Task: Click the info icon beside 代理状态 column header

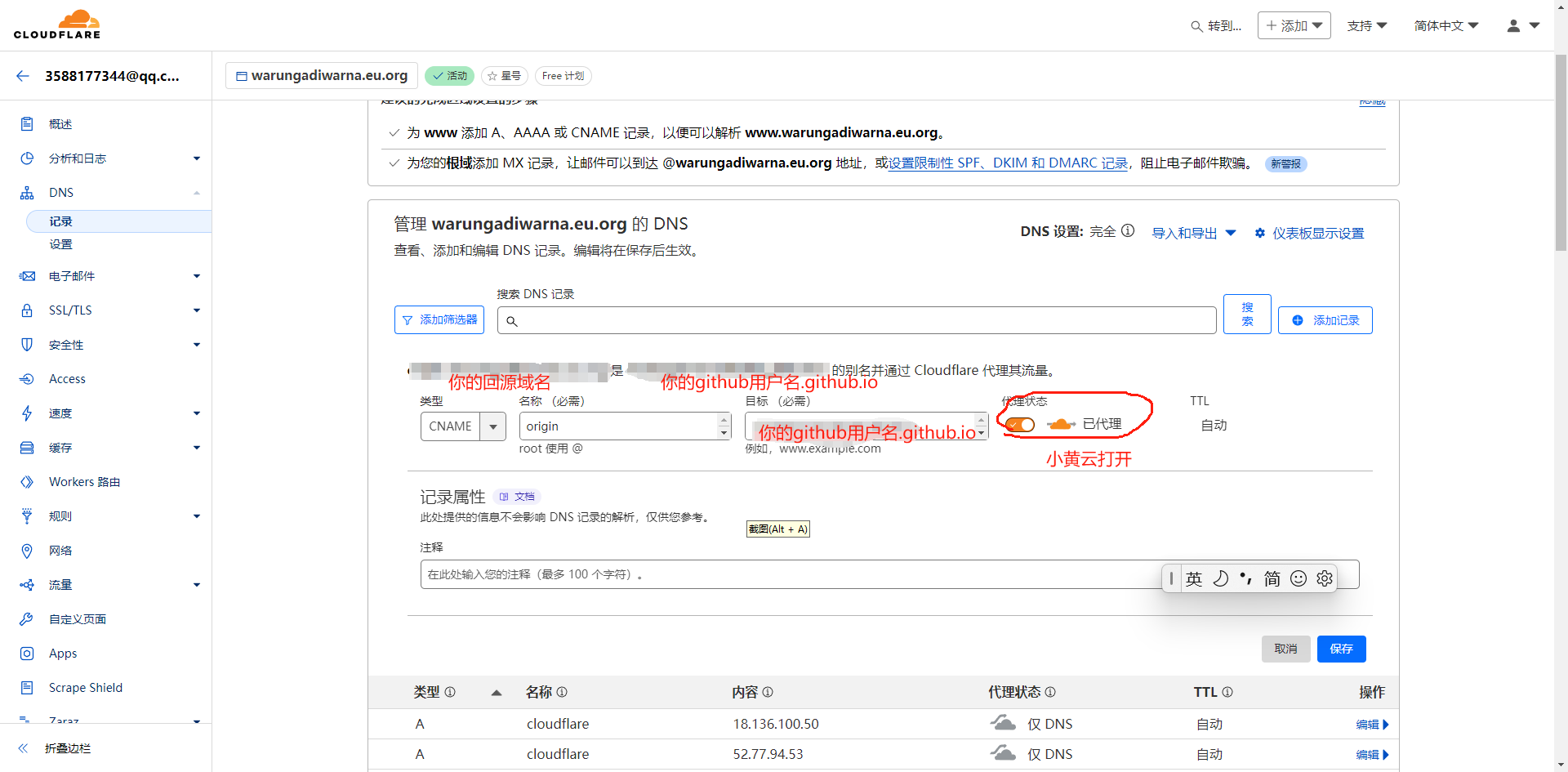Action: [1050, 692]
